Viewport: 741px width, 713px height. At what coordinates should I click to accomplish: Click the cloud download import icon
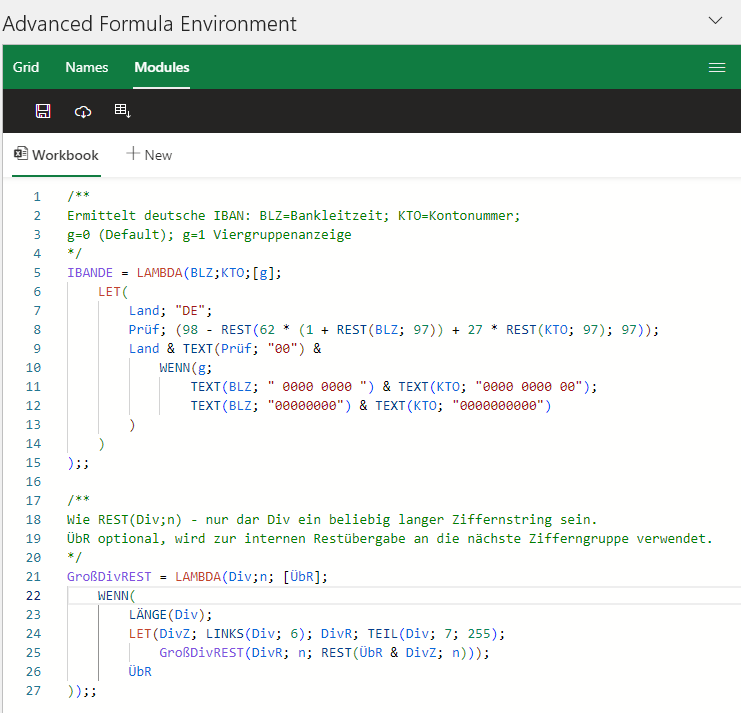click(83, 112)
